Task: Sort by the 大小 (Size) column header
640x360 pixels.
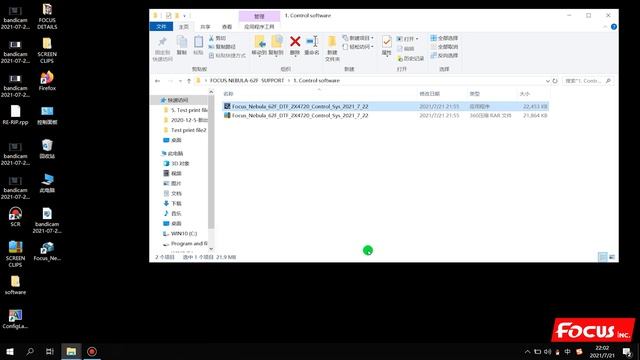Action: pyautogui.click(x=525, y=94)
